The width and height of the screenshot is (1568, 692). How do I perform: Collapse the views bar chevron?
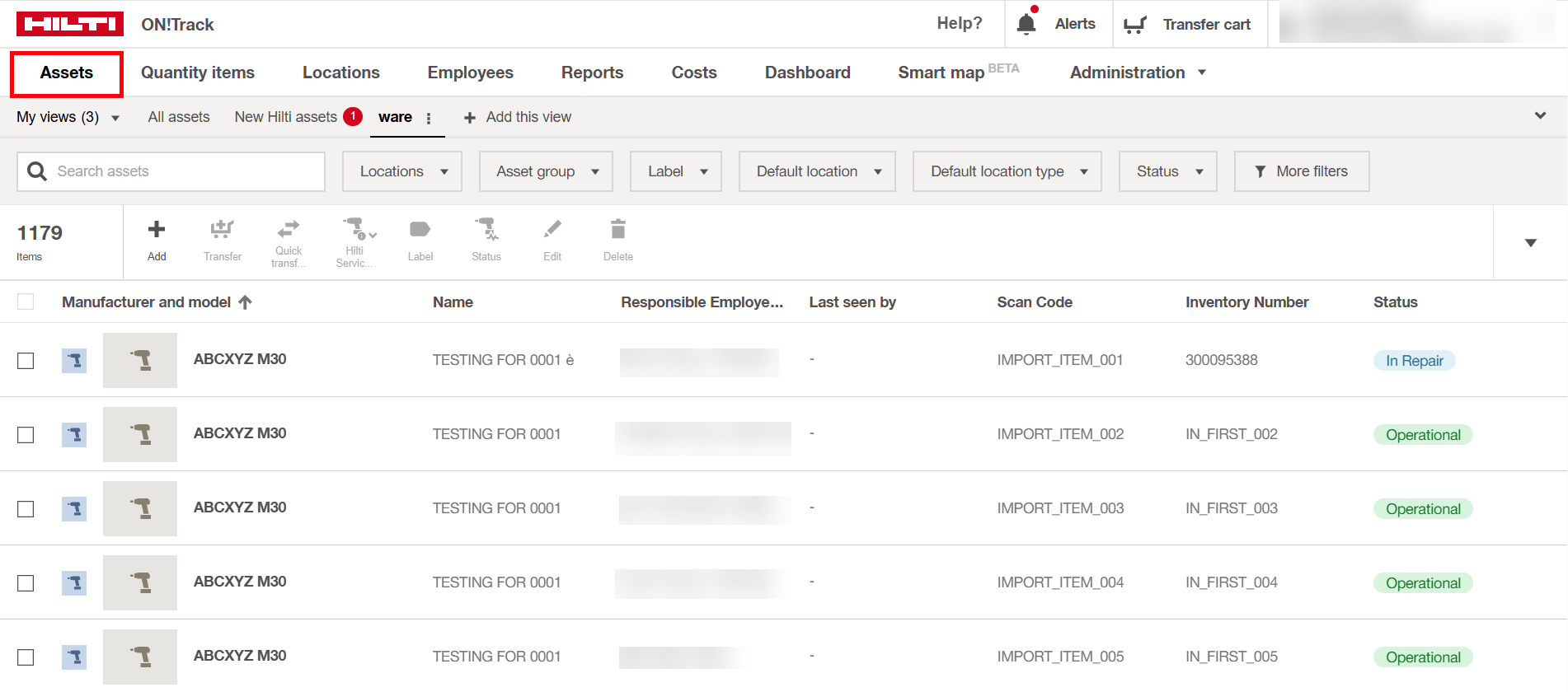[x=1540, y=116]
